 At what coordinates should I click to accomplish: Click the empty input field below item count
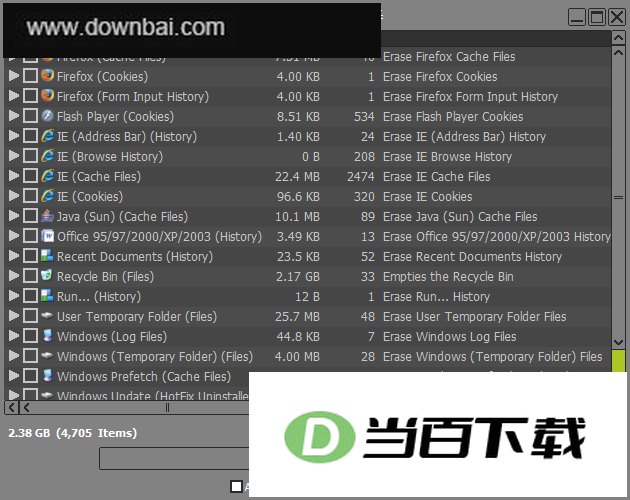click(x=174, y=458)
